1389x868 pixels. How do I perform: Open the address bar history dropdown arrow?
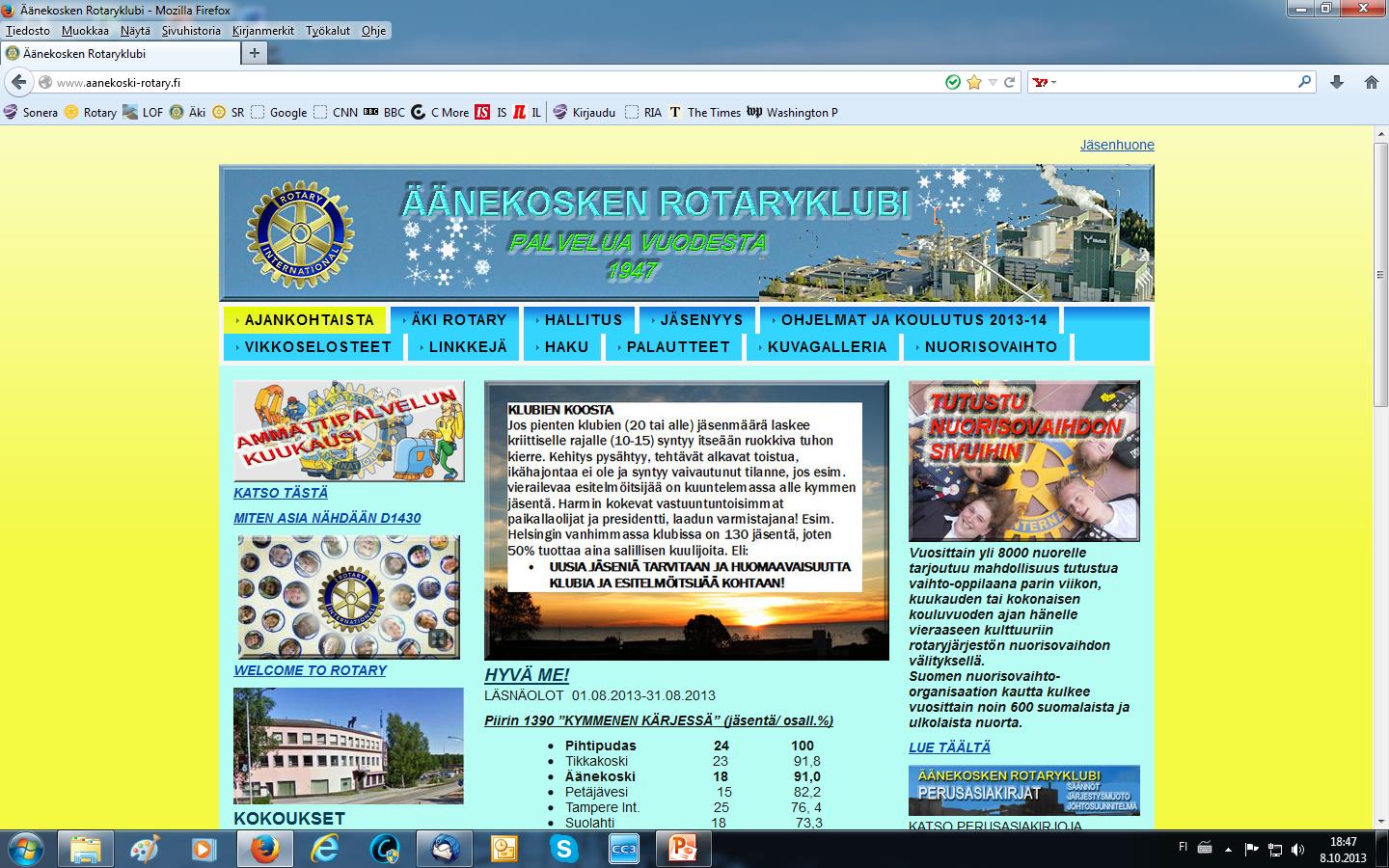(993, 82)
